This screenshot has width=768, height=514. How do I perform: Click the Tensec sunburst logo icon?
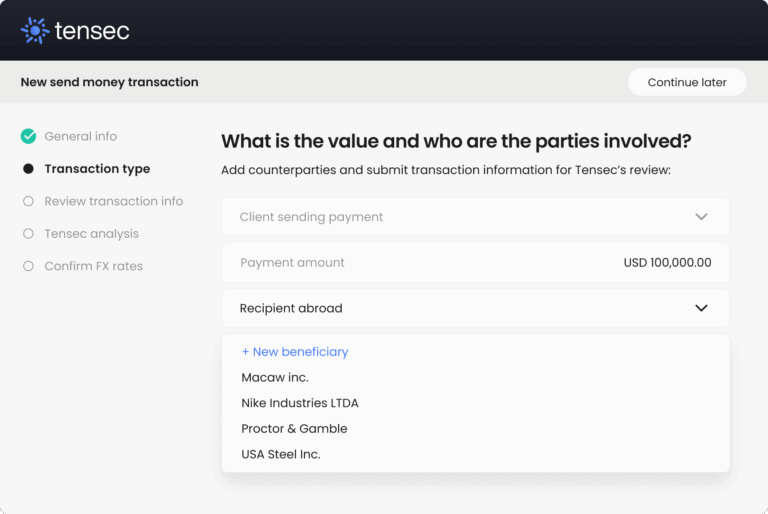click(x=35, y=31)
